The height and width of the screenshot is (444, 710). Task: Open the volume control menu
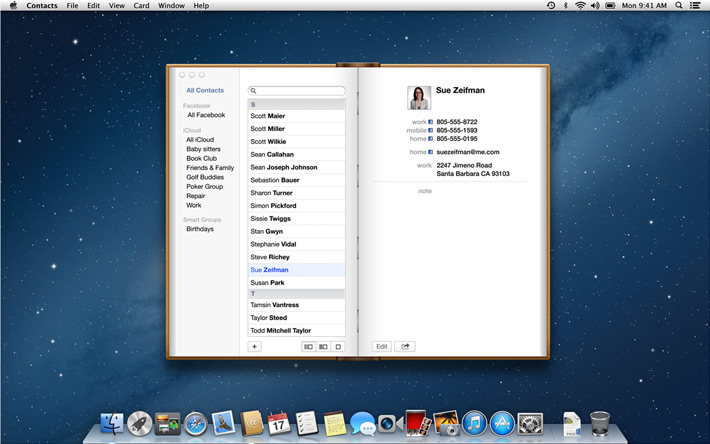[x=594, y=6]
